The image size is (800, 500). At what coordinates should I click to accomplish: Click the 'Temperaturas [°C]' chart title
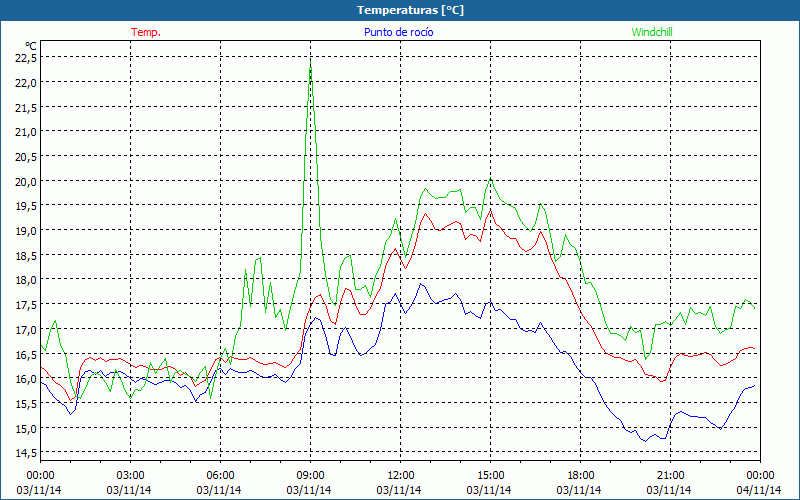410,10
